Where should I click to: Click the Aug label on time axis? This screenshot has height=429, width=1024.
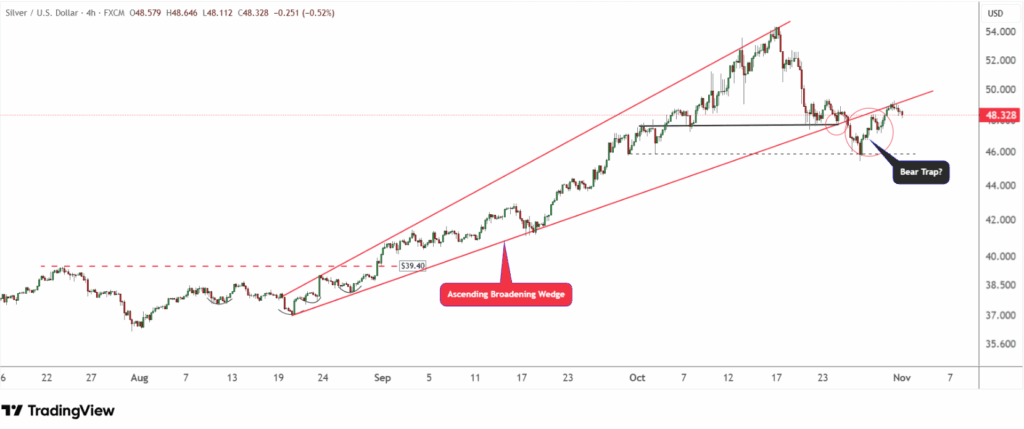[x=139, y=380]
